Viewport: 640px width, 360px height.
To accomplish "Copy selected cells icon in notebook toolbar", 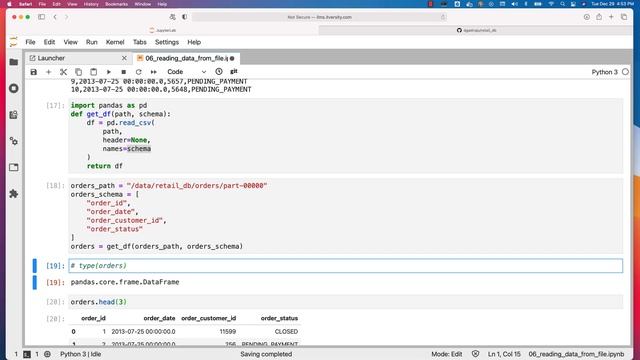I will (x=78, y=72).
